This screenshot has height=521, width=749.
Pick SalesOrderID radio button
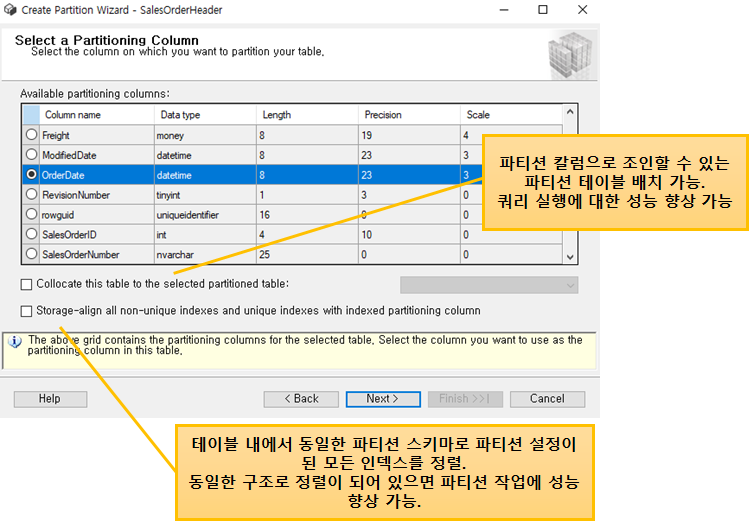pos(32,234)
